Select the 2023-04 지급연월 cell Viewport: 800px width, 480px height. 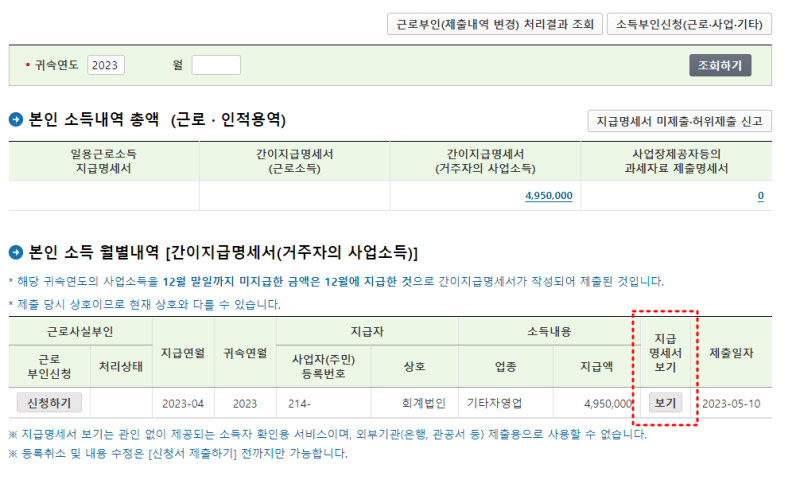point(183,403)
